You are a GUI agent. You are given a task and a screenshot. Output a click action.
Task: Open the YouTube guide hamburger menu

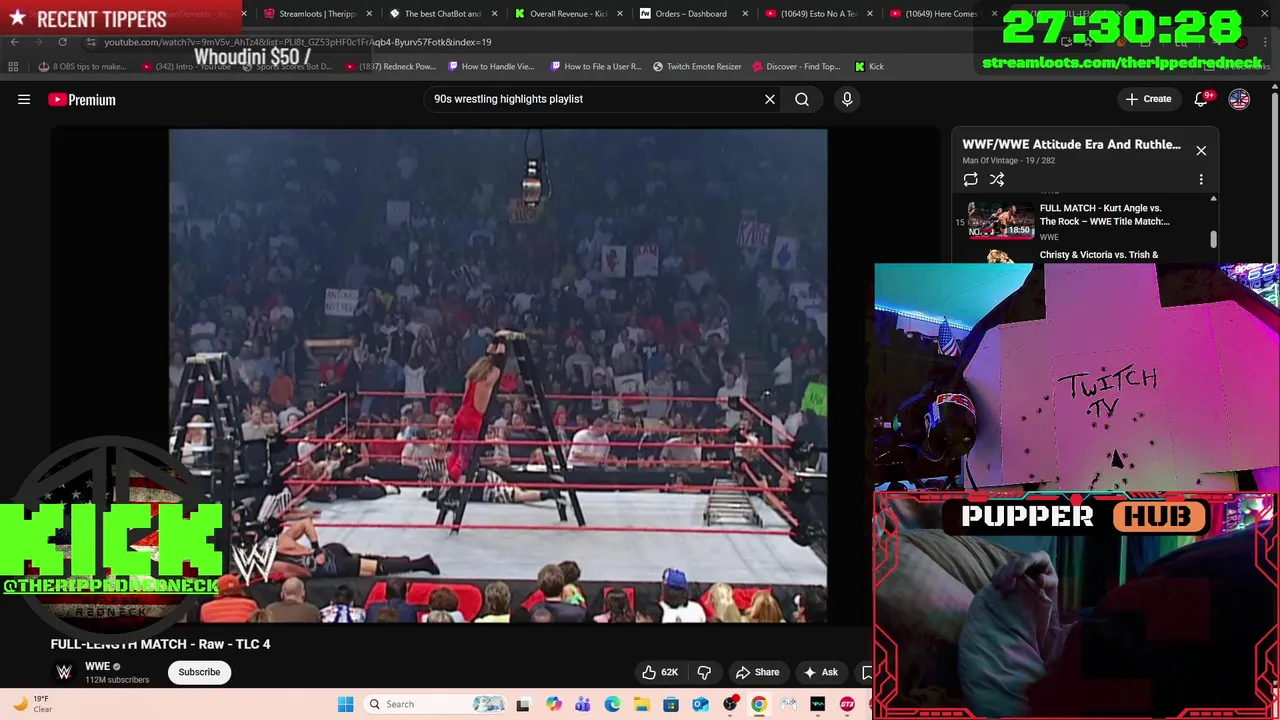(24, 99)
